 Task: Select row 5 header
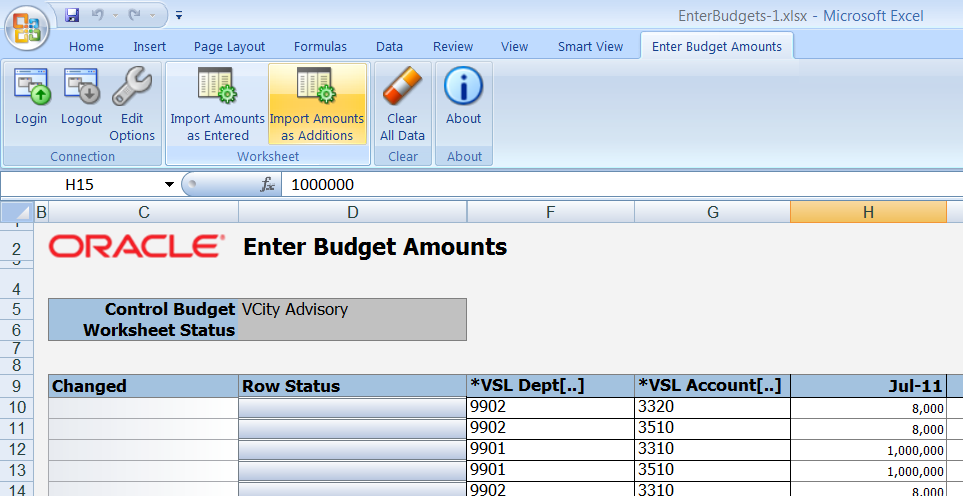point(17,309)
